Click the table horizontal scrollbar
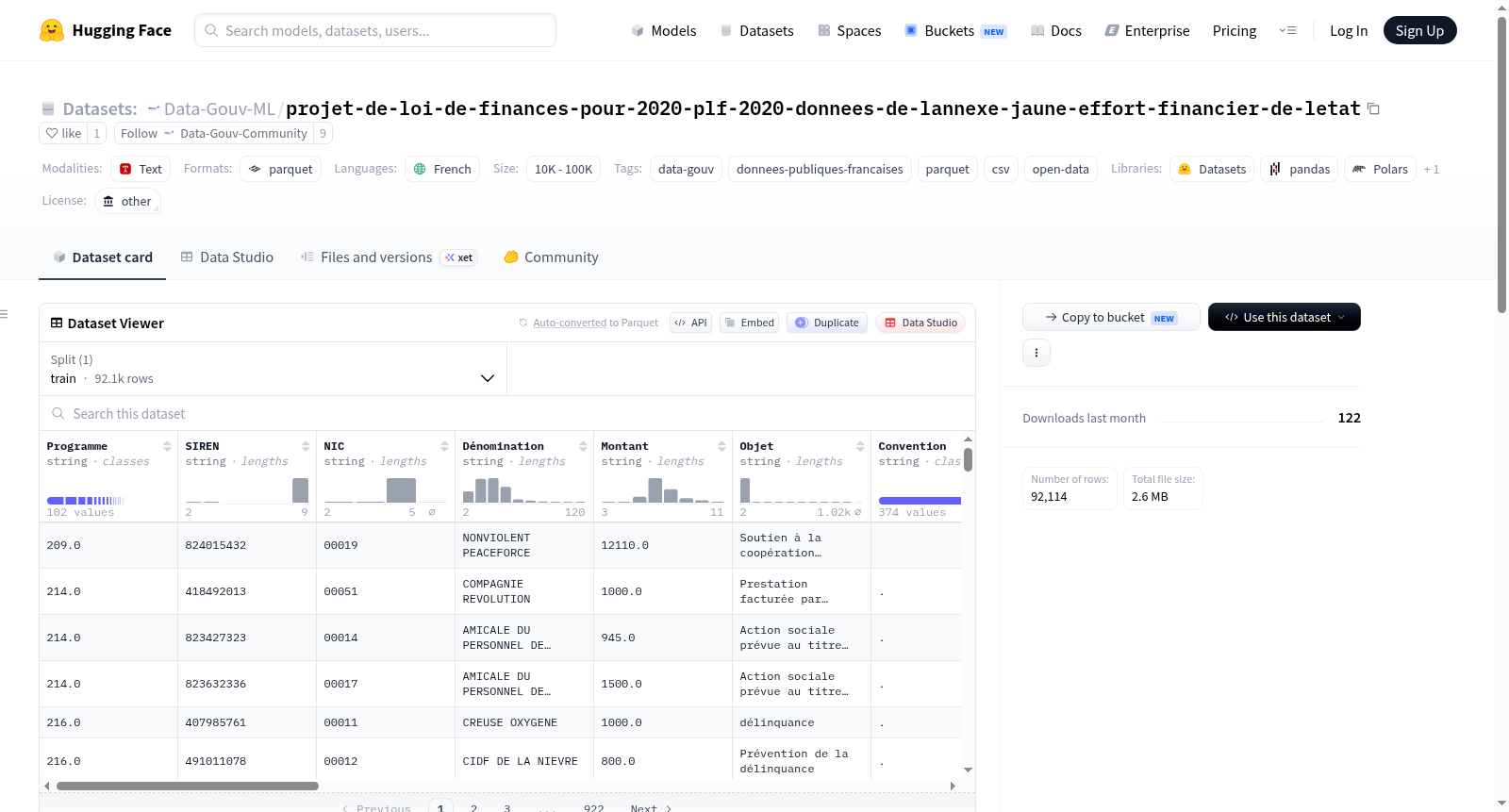Image resolution: width=1509 pixels, height=812 pixels. click(187, 786)
